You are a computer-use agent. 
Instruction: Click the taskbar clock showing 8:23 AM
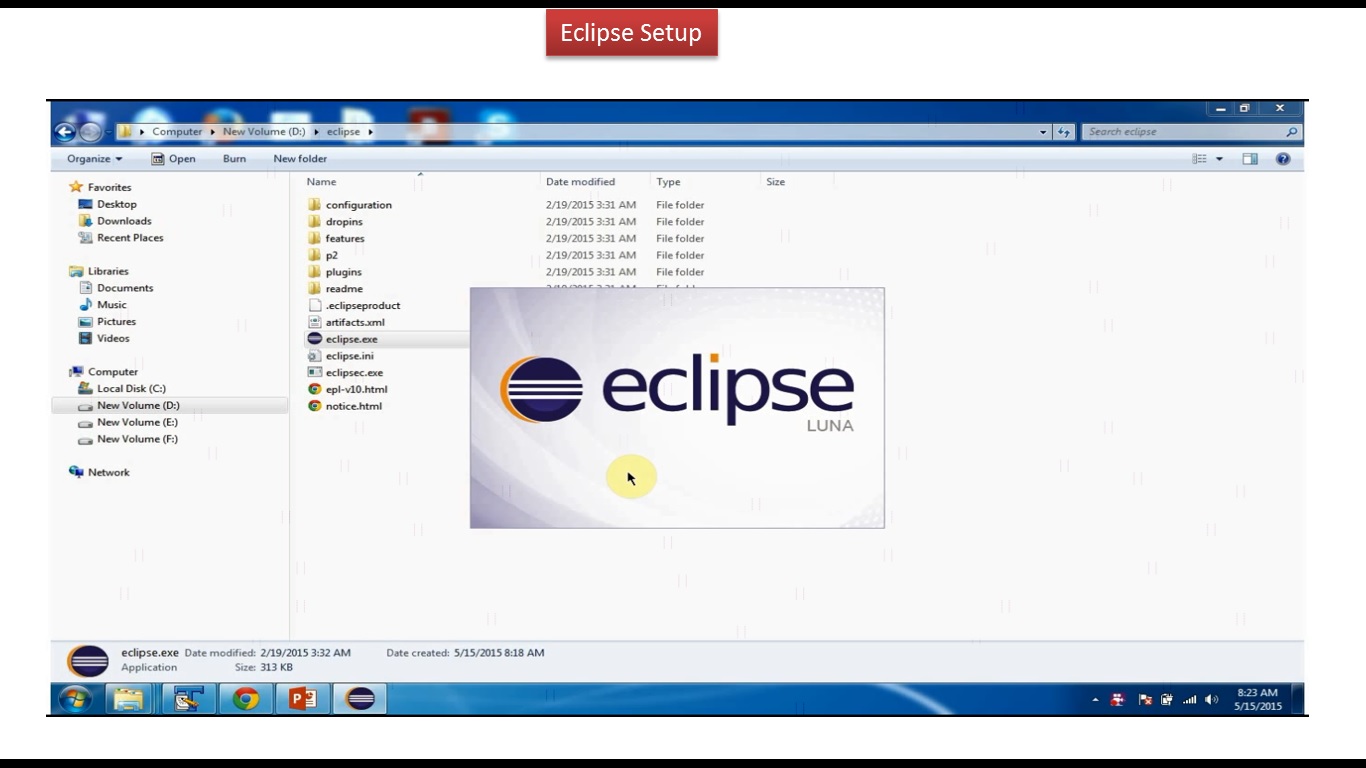click(1257, 699)
